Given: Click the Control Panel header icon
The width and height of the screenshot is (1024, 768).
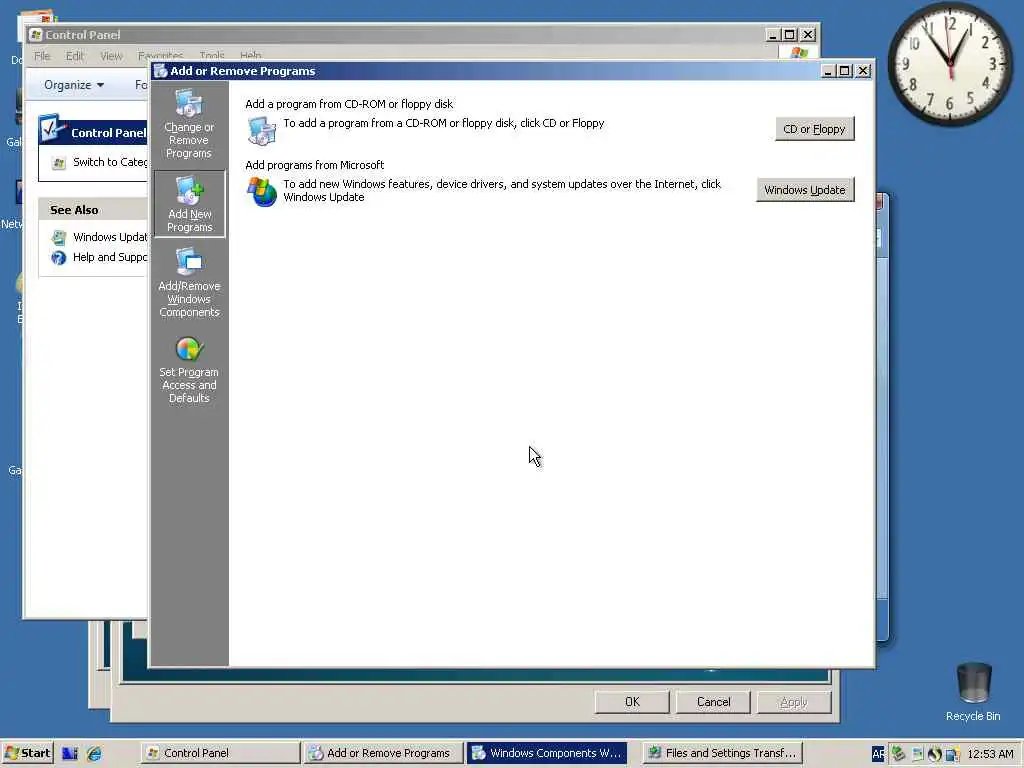Looking at the screenshot, I should point(52,129).
